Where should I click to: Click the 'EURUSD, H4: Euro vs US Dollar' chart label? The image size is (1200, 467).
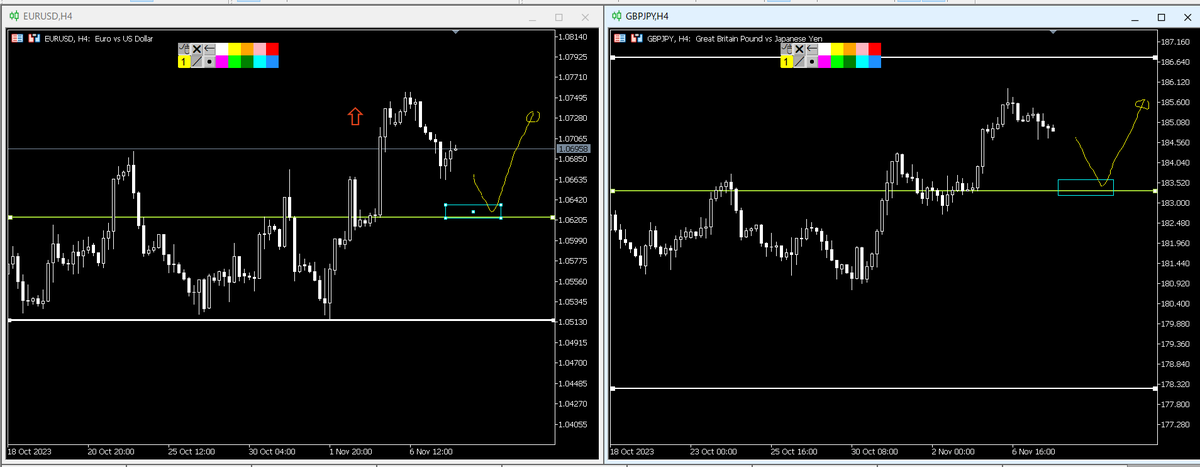98,38
